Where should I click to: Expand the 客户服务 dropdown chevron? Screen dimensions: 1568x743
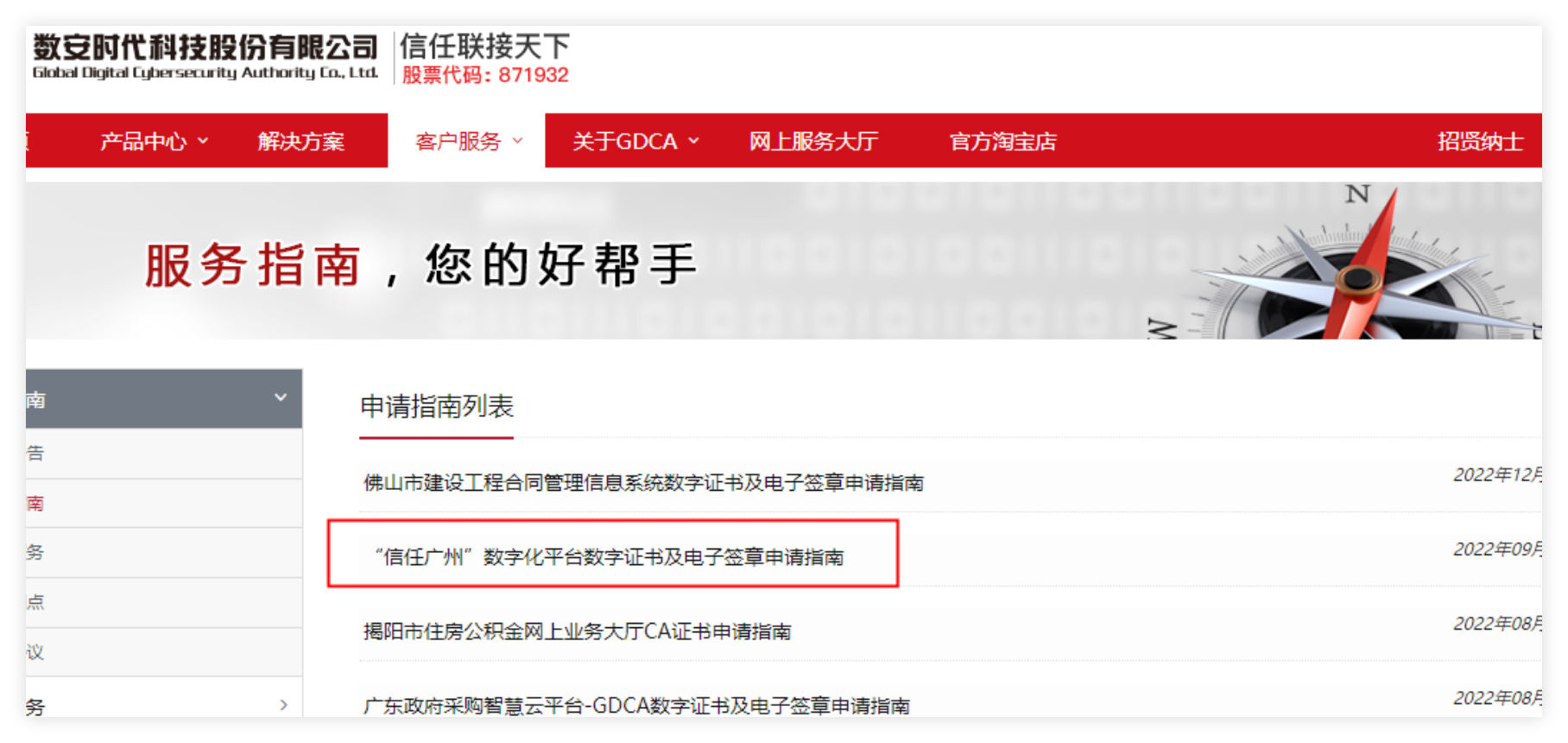517,140
